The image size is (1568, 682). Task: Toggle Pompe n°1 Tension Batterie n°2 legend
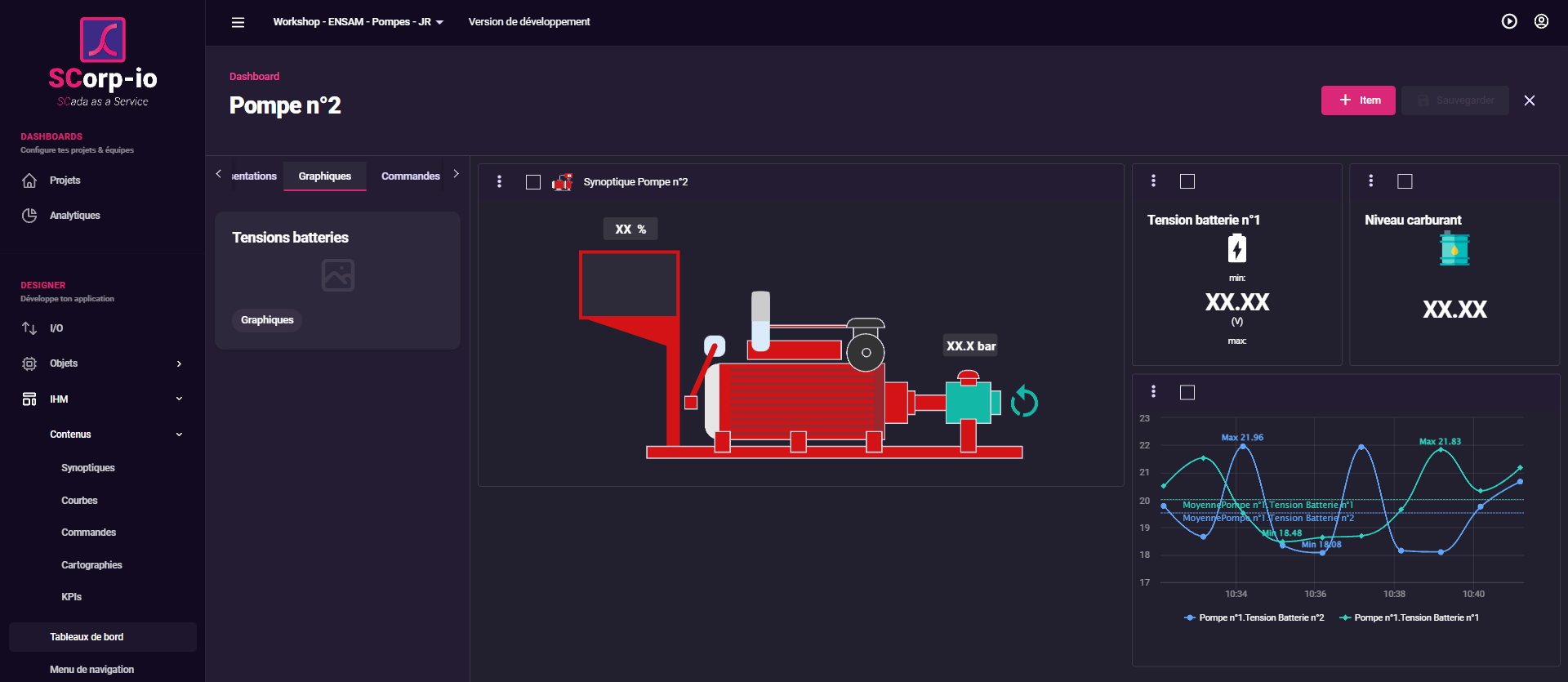[x=1254, y=617]
